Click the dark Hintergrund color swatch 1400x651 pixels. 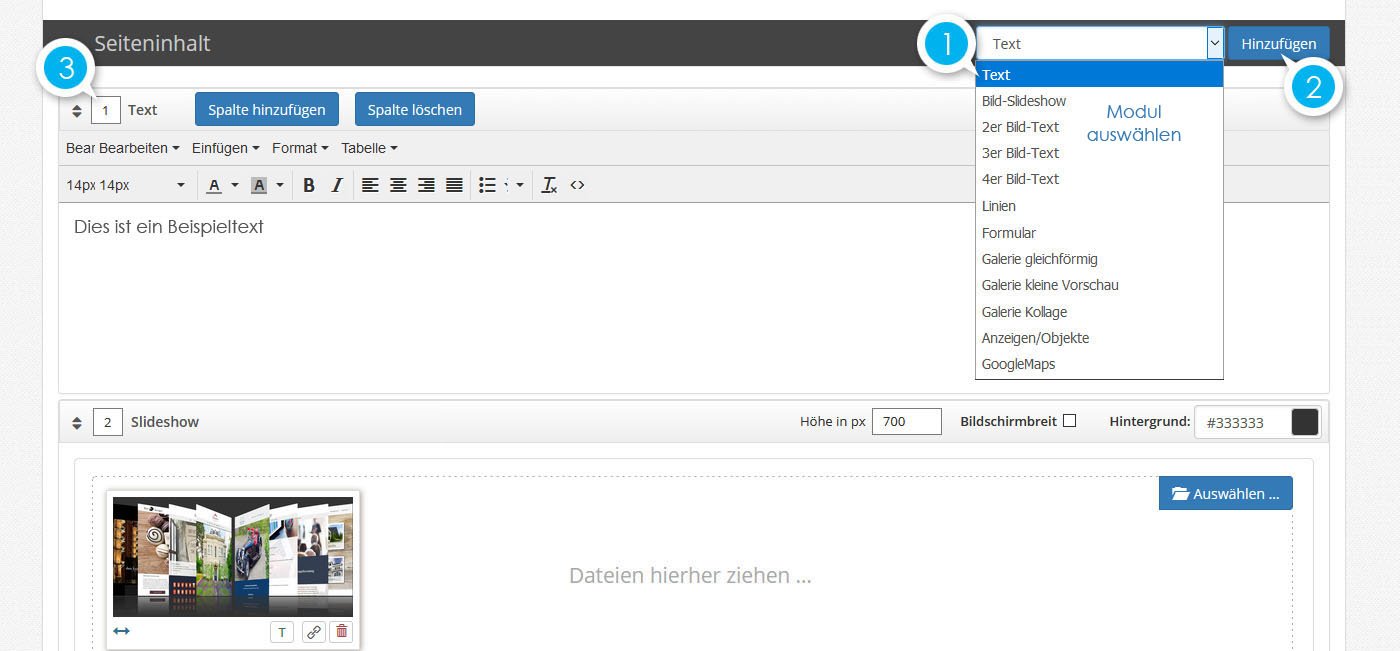(1305, 422)
